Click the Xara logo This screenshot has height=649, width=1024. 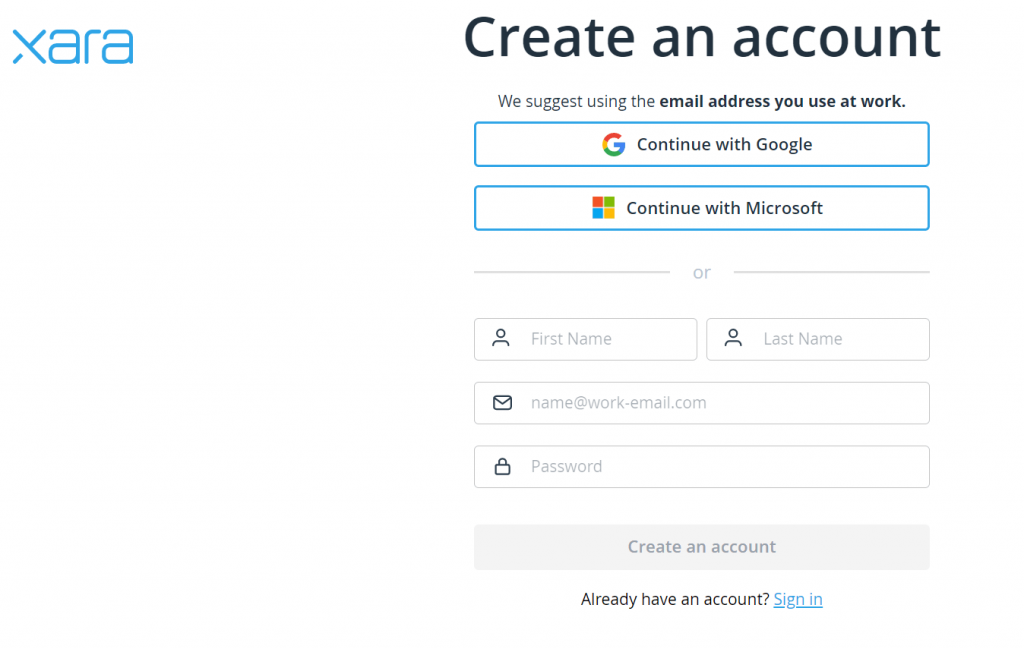click(71, 45)
